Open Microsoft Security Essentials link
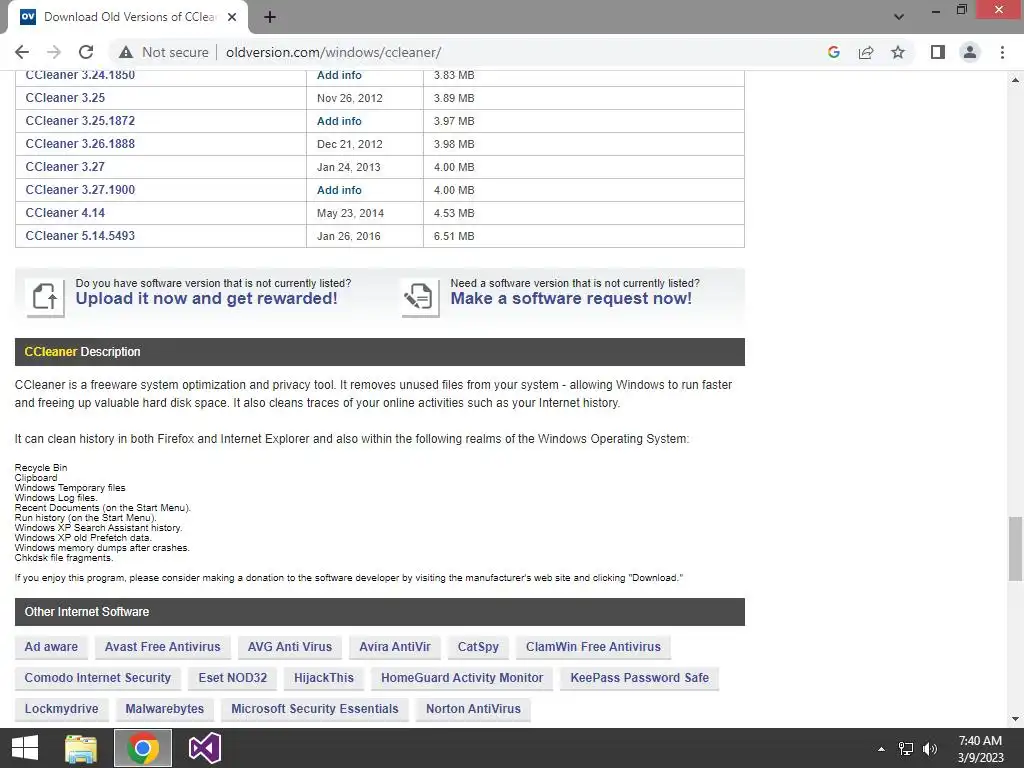The image size is (1024, 768). tap(315, 709)
